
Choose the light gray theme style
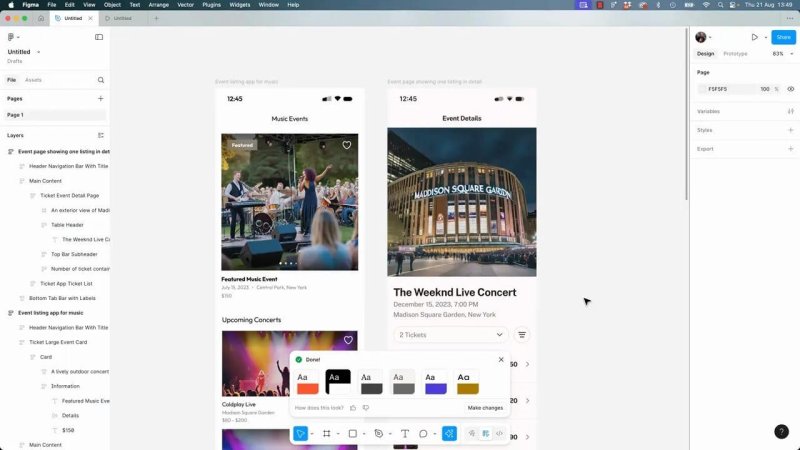point(404,383)
